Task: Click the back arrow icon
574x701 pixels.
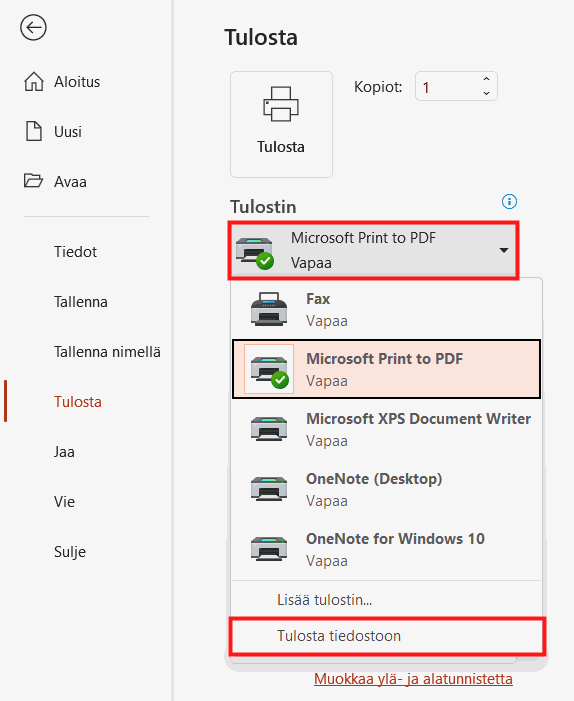Action: (x=33, y=27)
